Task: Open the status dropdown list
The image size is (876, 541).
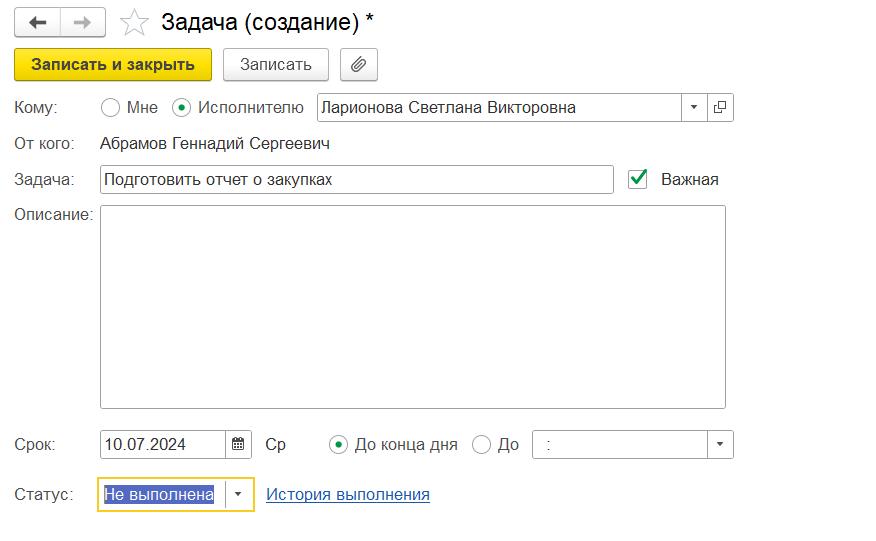Action: 238,495
